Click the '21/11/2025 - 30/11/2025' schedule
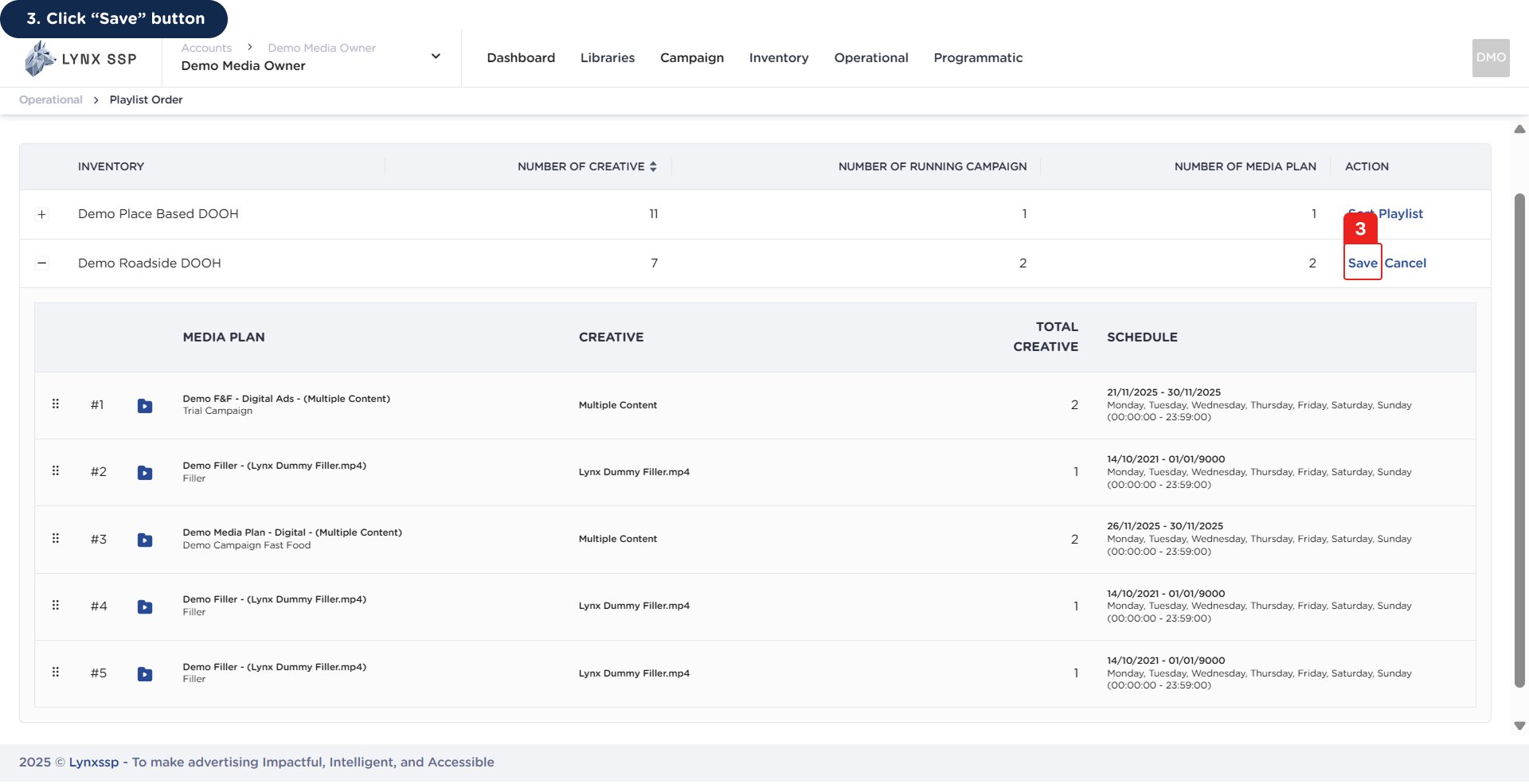The height and width of the screenshot is (784, 1529). pos(1163,392)
